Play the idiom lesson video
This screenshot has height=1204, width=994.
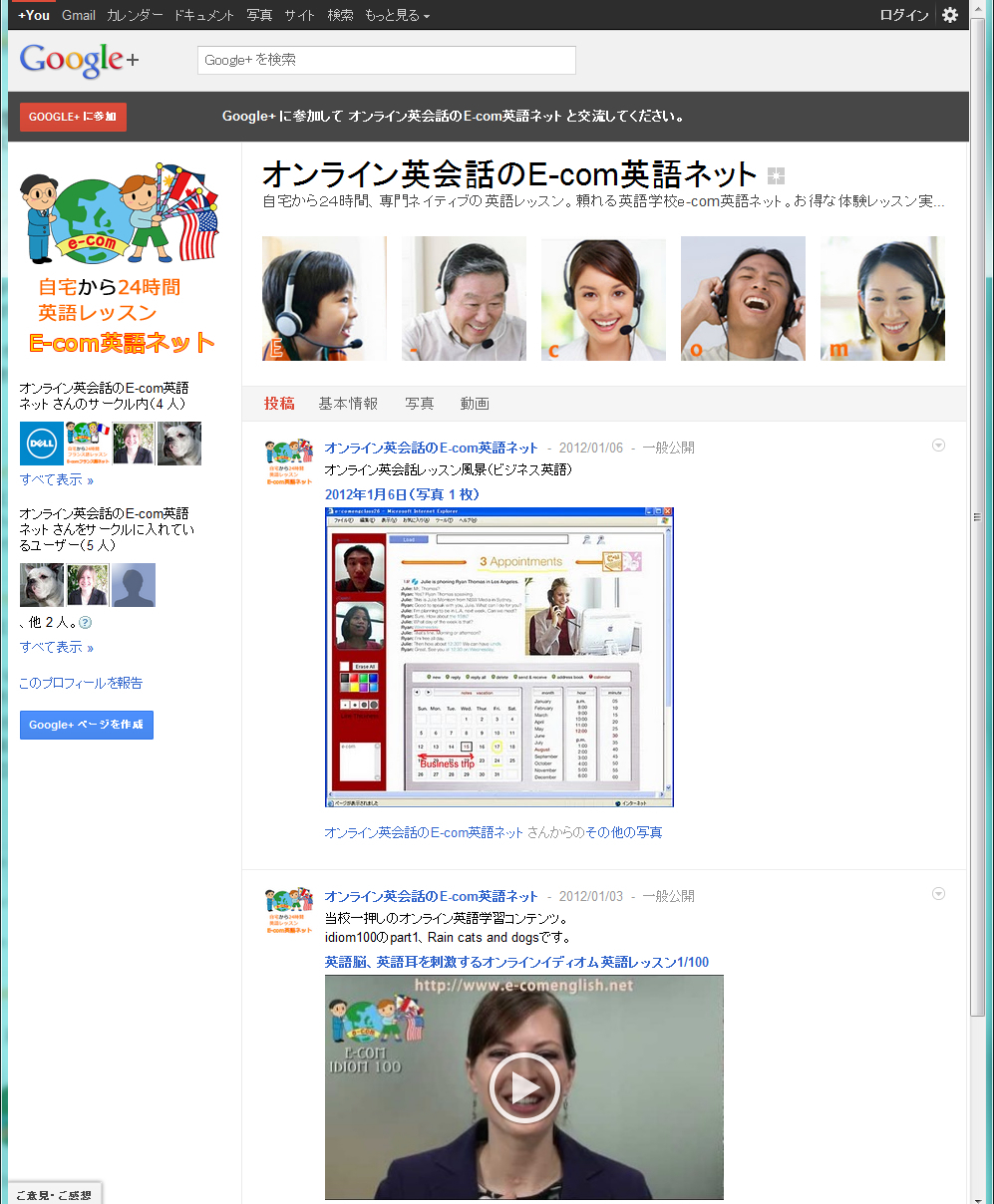tap(524, 1086)
